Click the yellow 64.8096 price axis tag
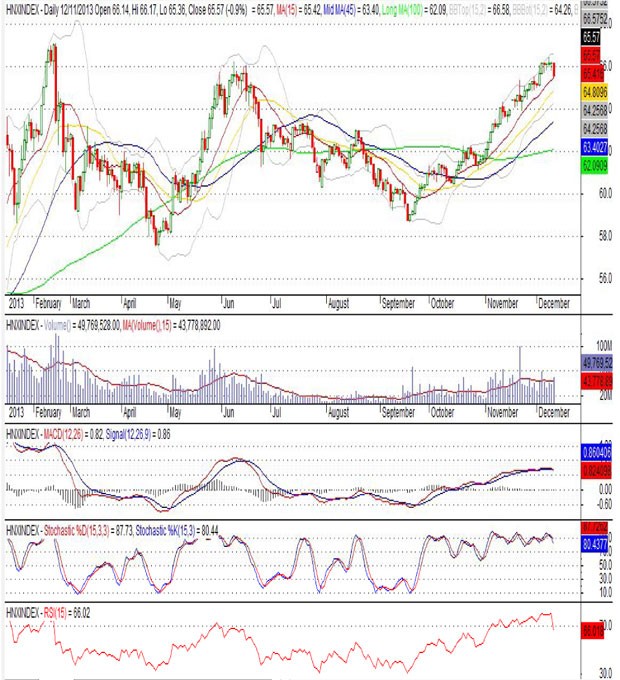This screenshot has height=680, width=620. 595,89
